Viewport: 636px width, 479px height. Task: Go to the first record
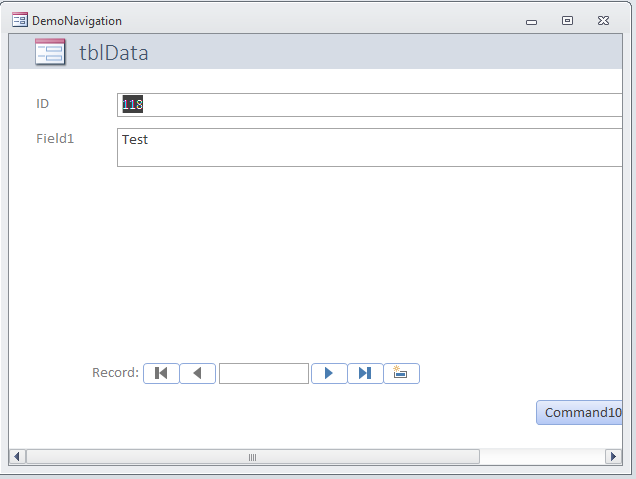161,373
